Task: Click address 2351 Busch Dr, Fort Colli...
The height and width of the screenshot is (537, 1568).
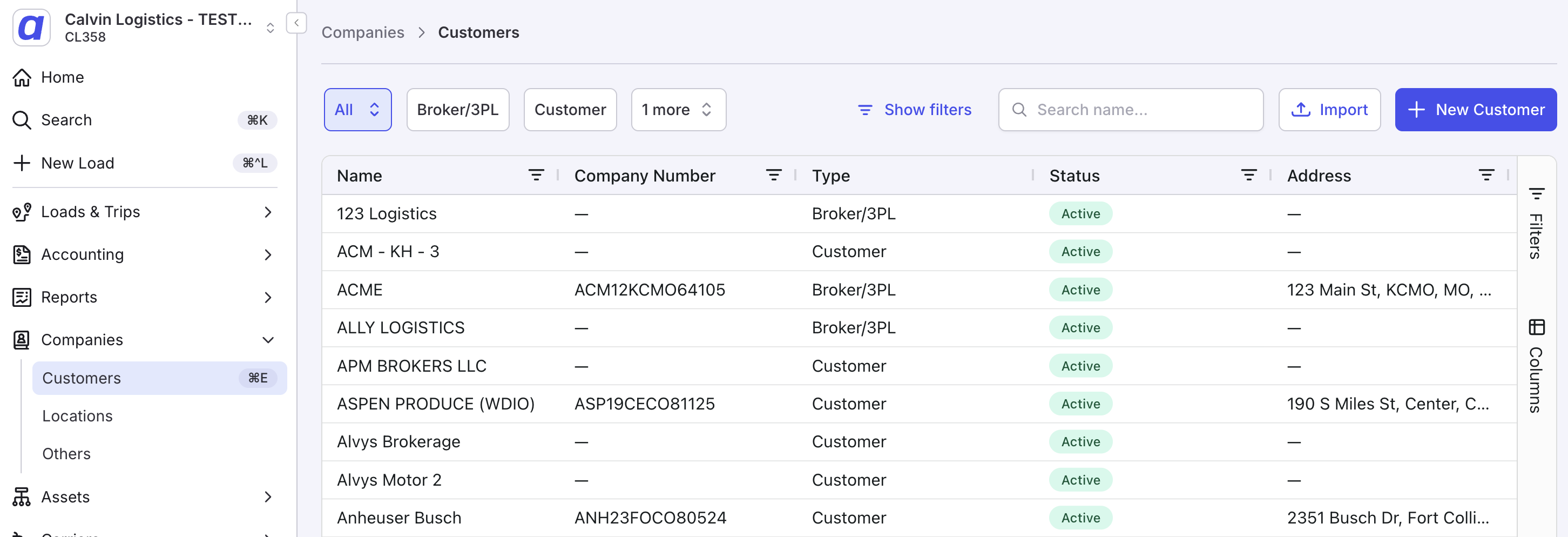Action: click(x=1388, y=518)
